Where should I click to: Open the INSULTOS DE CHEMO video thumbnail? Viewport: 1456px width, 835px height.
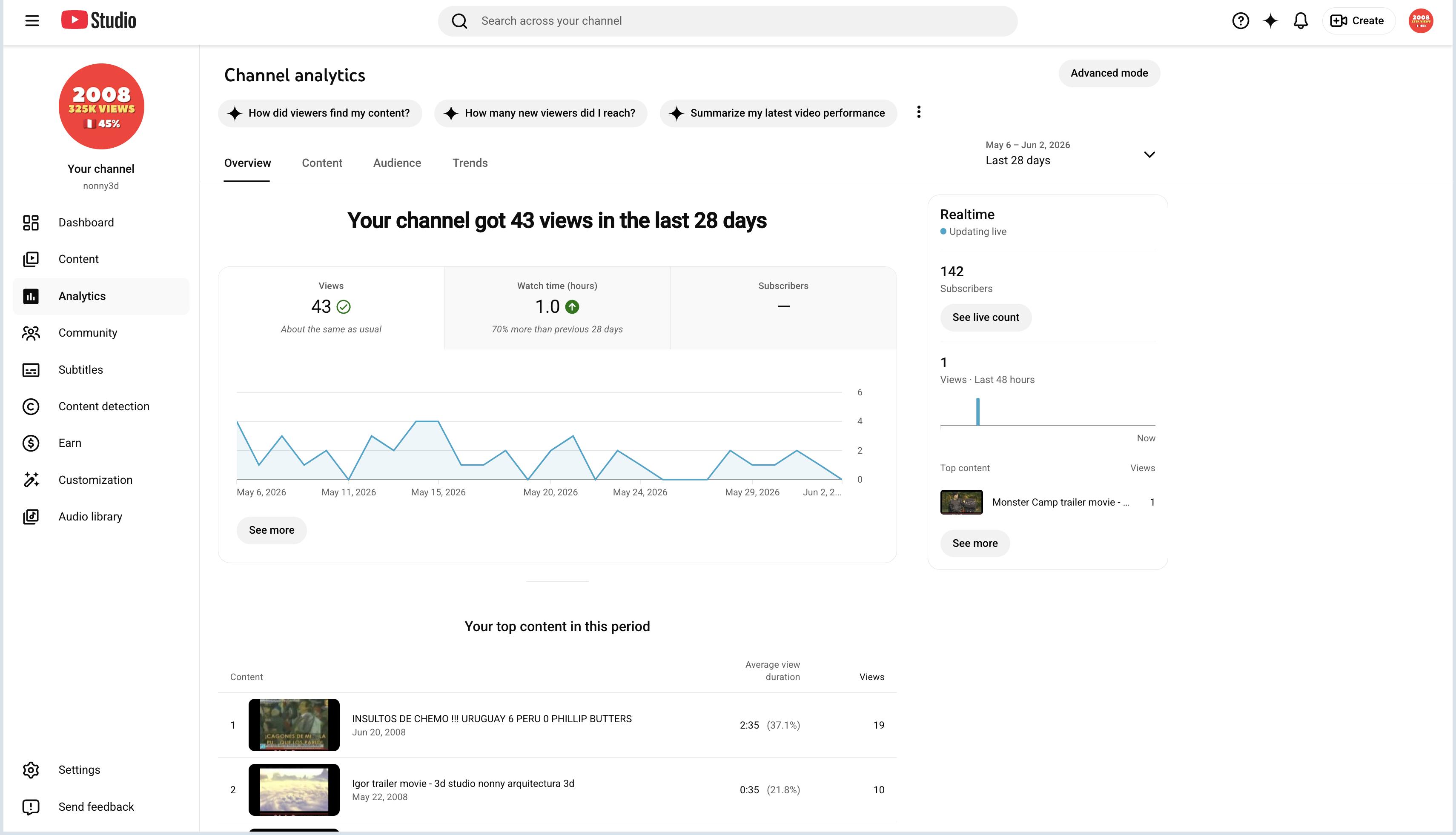294,725
